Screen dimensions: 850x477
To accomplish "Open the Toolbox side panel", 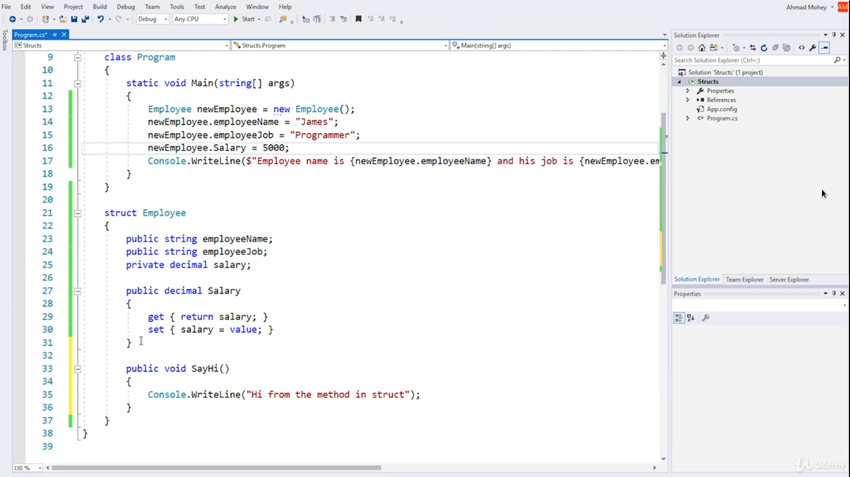I will click(x=5, y=41).
